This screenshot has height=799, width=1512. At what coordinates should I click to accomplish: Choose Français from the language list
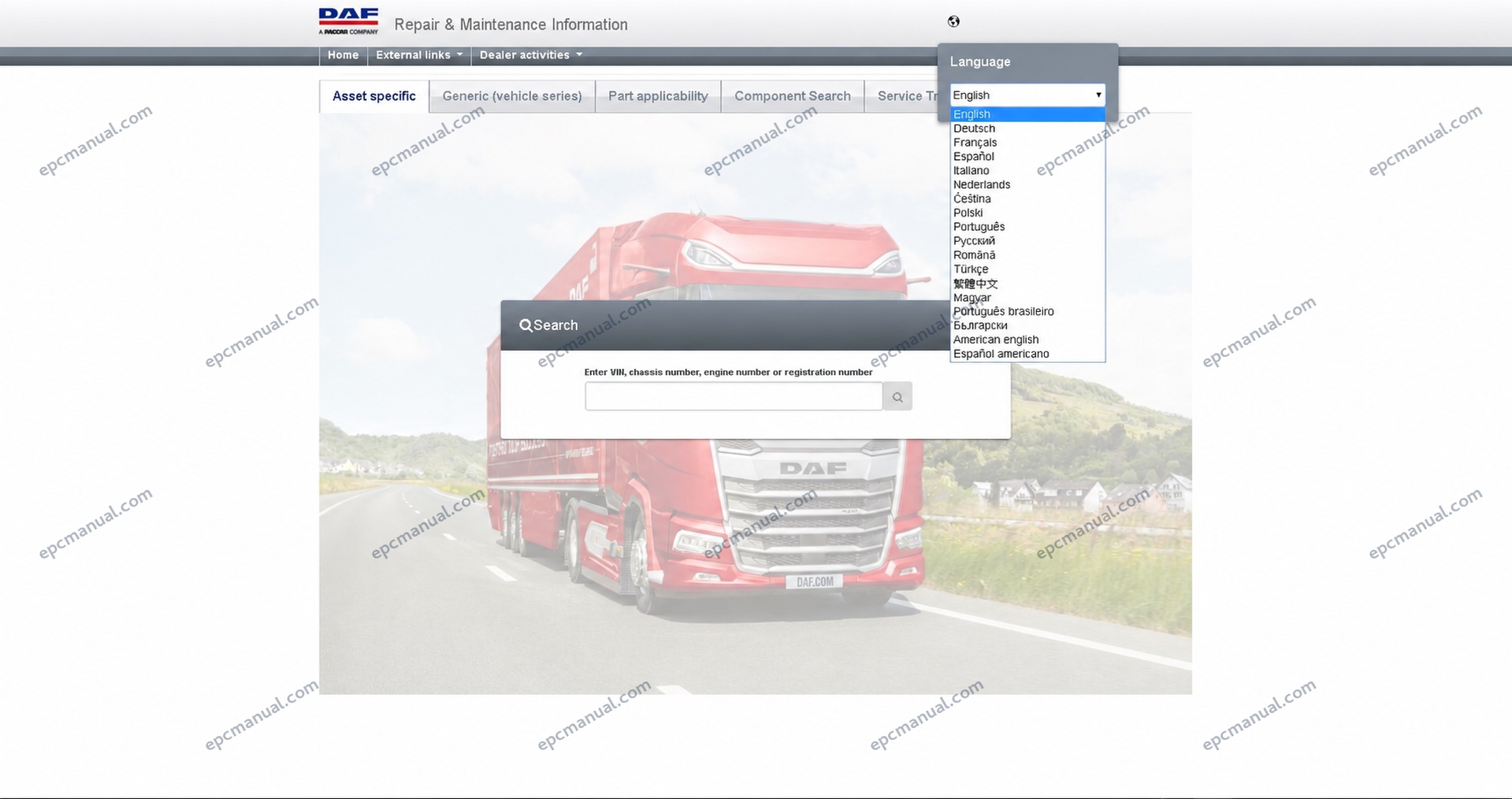(x=1027, y=143)
